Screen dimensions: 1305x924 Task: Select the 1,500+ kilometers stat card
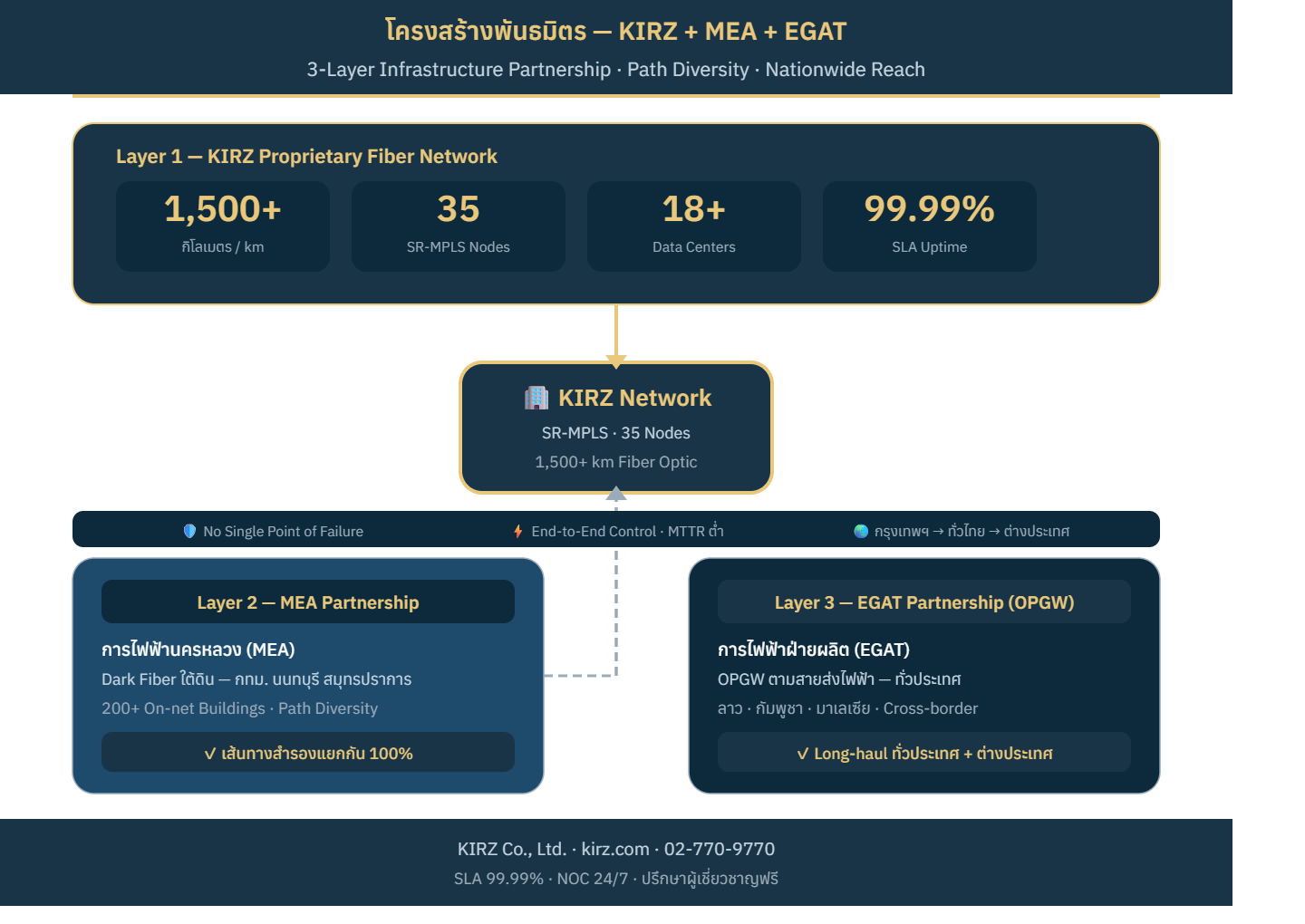(223, 226)
